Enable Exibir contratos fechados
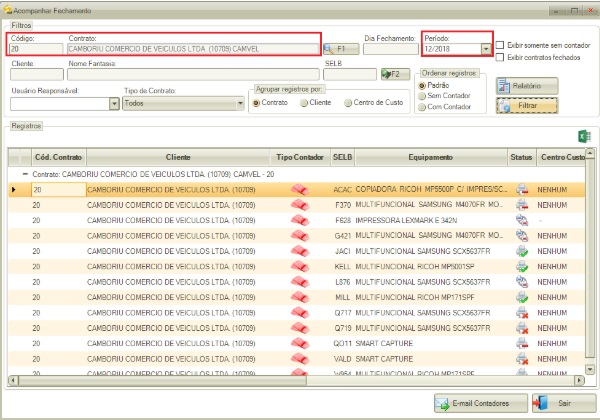600x420 pixels. click(x=500, y=57)
